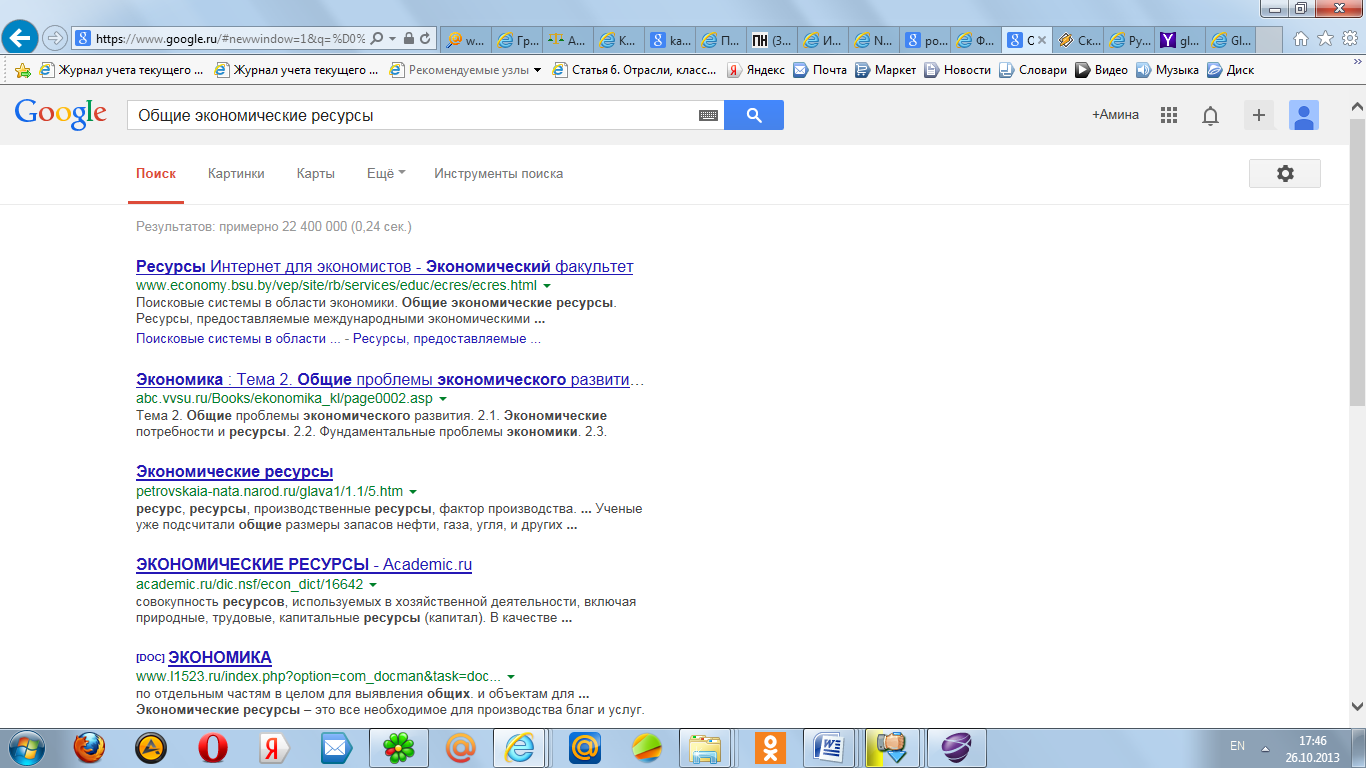Open 'Статья 6. Отрасли, класс...' favorites bookmark
Screen dimensions: 1366x768
tap(634, 70)
